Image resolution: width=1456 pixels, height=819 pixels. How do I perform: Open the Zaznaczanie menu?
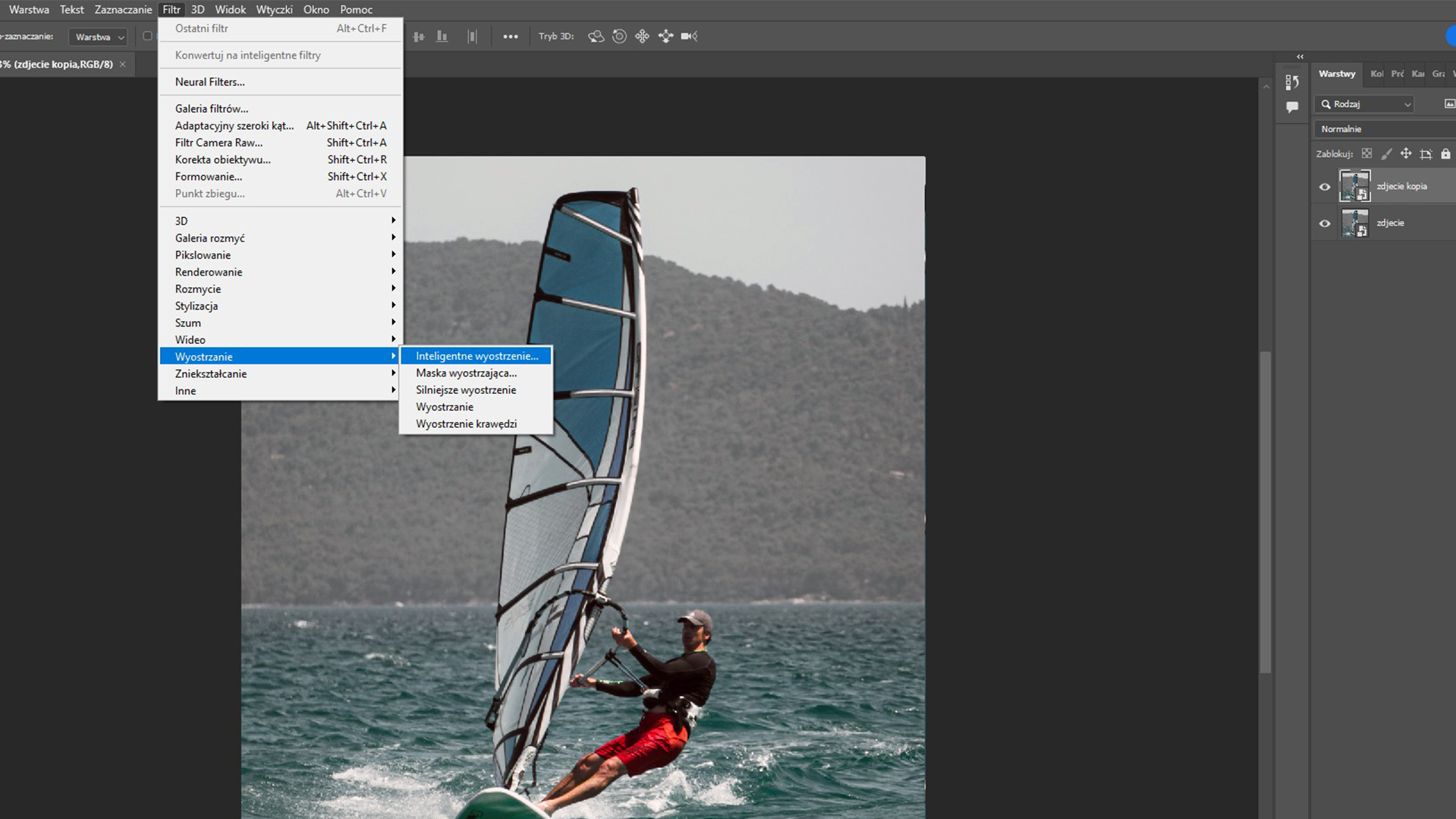click(123, 10)
